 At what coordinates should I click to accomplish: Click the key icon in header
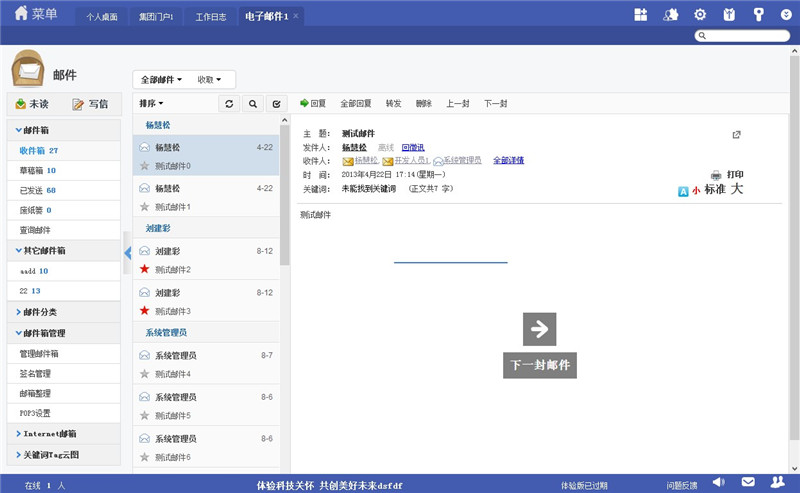click(758, 15)
